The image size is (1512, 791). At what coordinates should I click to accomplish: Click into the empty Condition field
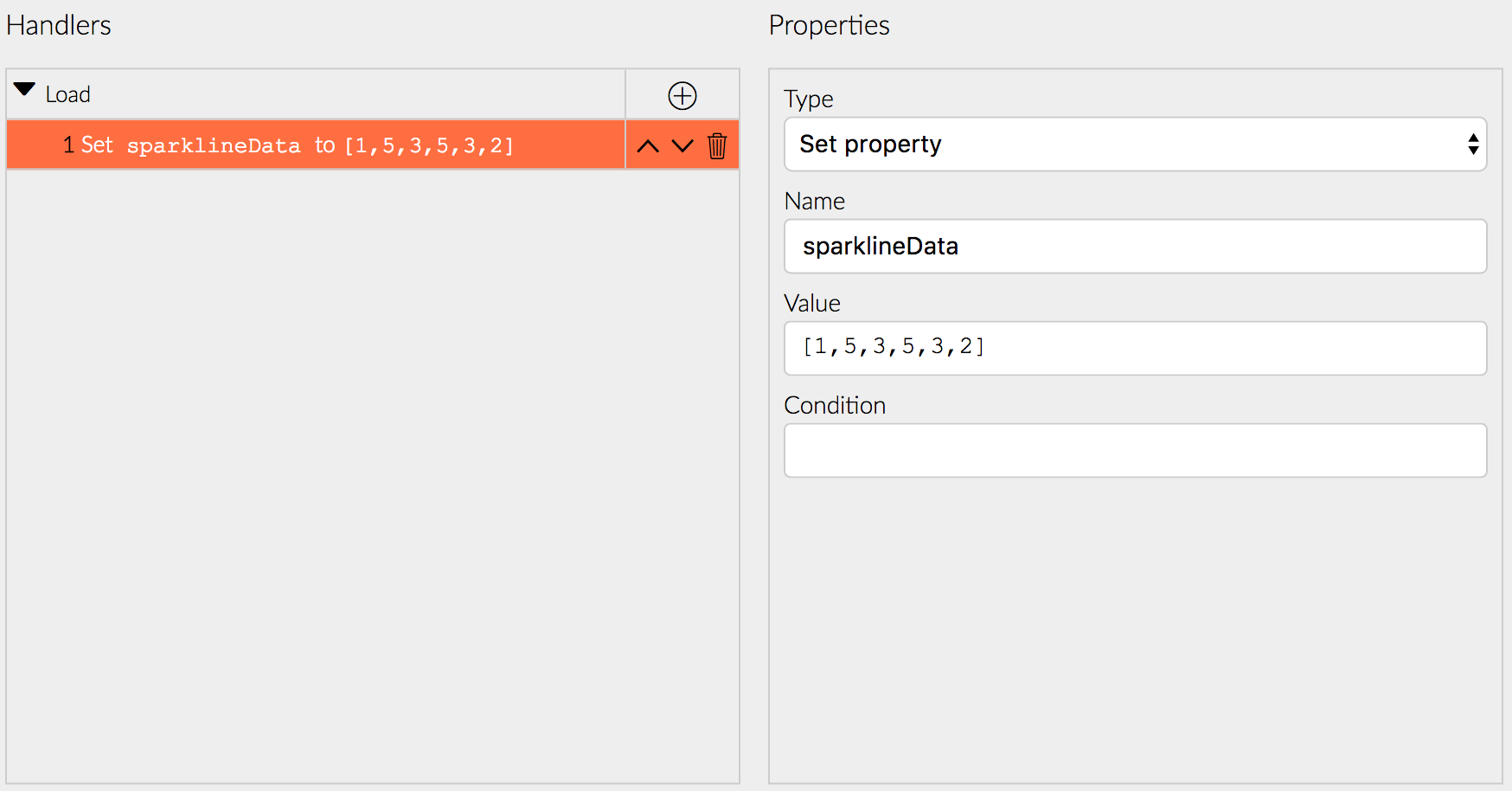coord(1135,450)
